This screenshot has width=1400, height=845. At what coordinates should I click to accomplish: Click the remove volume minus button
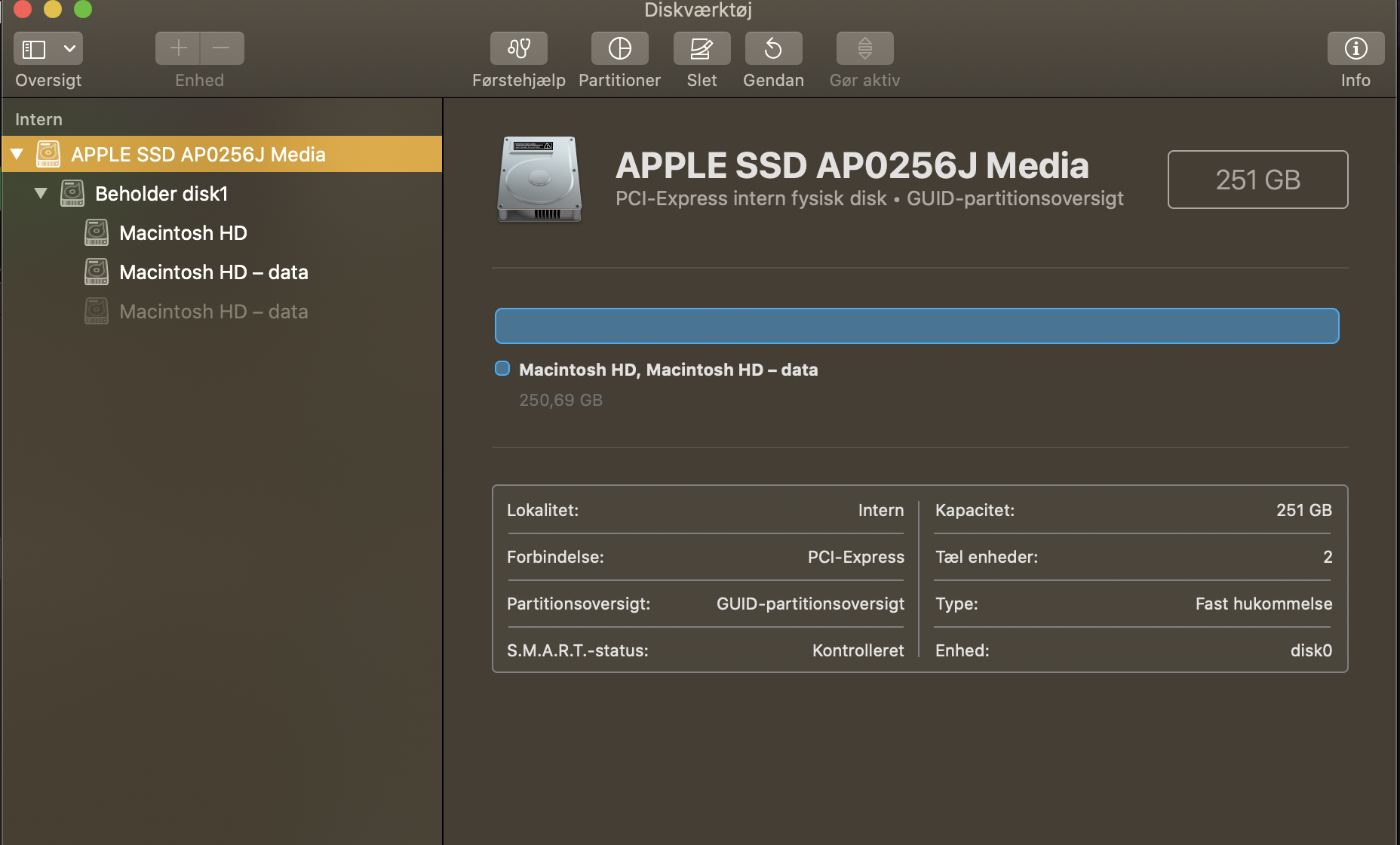[222, 48]
